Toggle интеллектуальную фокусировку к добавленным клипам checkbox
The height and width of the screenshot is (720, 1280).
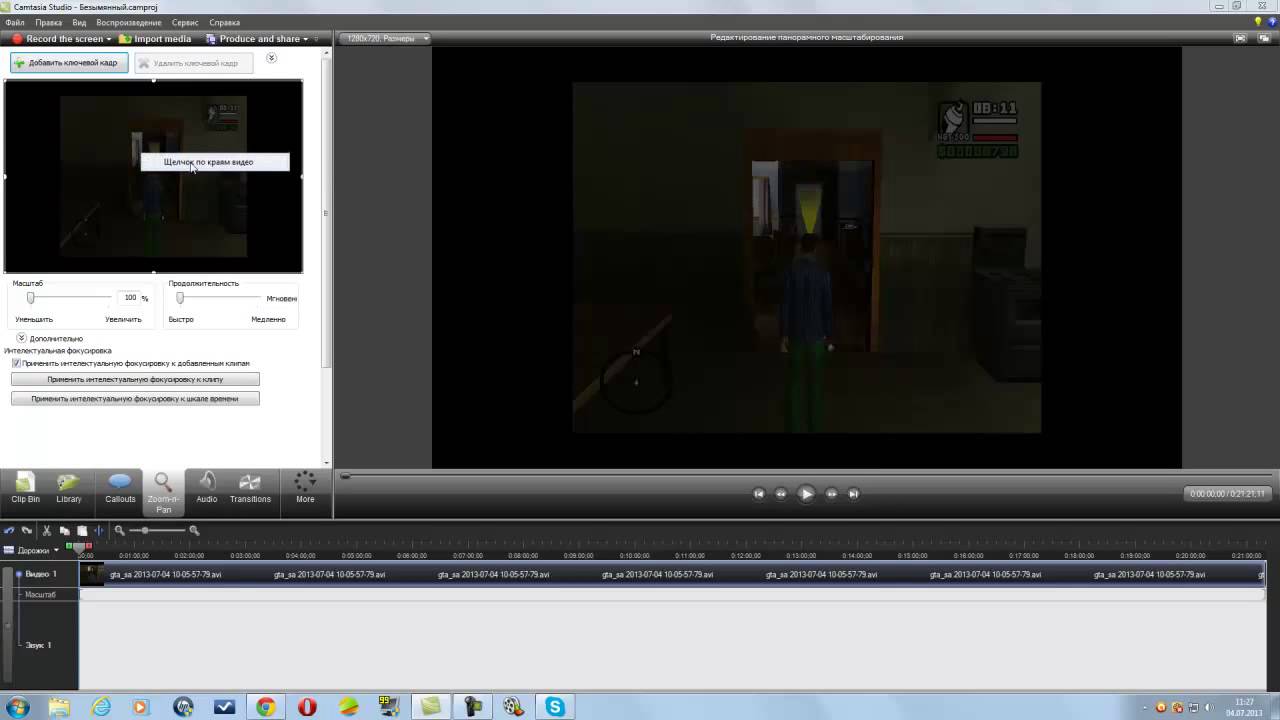pos(16,363)
